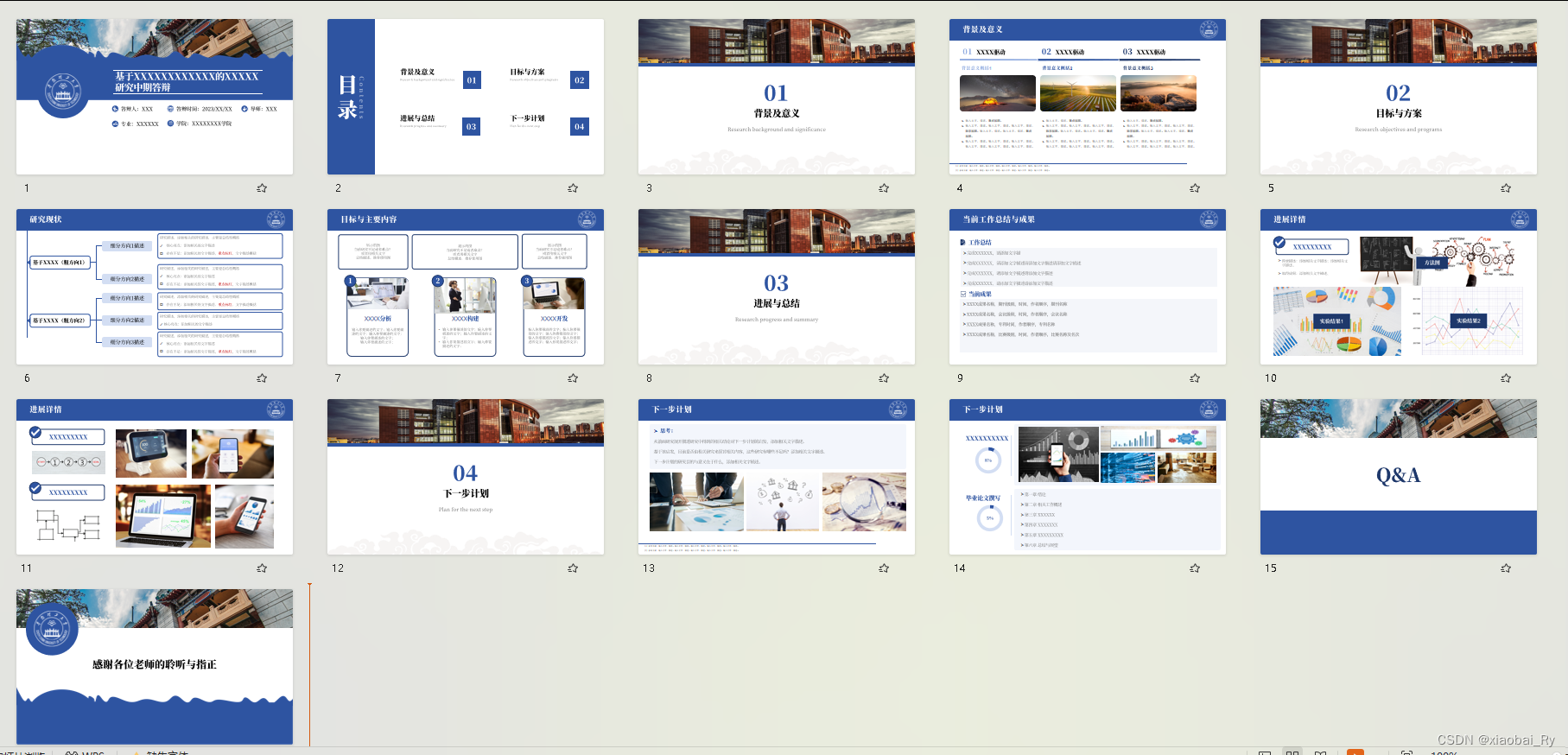Click the slide number label 15

tap(1271, 568)
